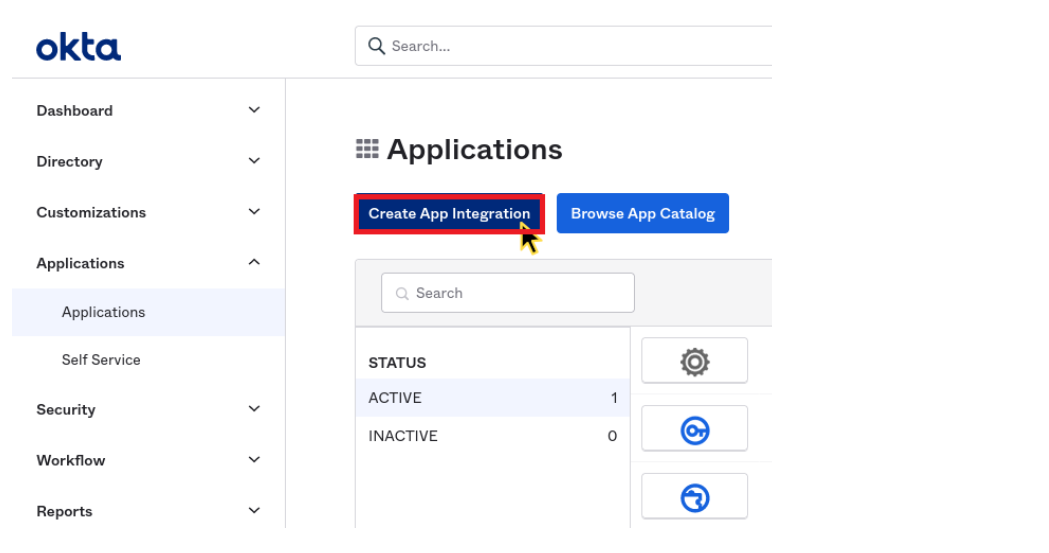Click the Applications parent section label

80,263
